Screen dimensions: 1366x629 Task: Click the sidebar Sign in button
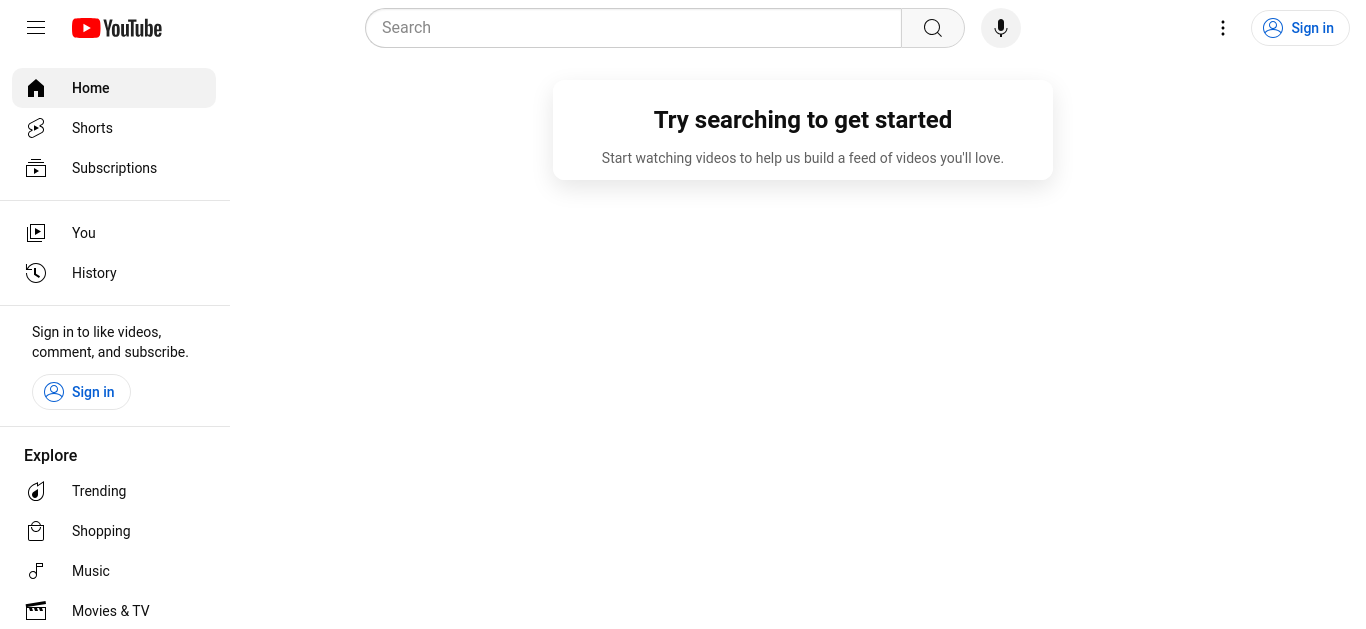[x=81, y=392]
